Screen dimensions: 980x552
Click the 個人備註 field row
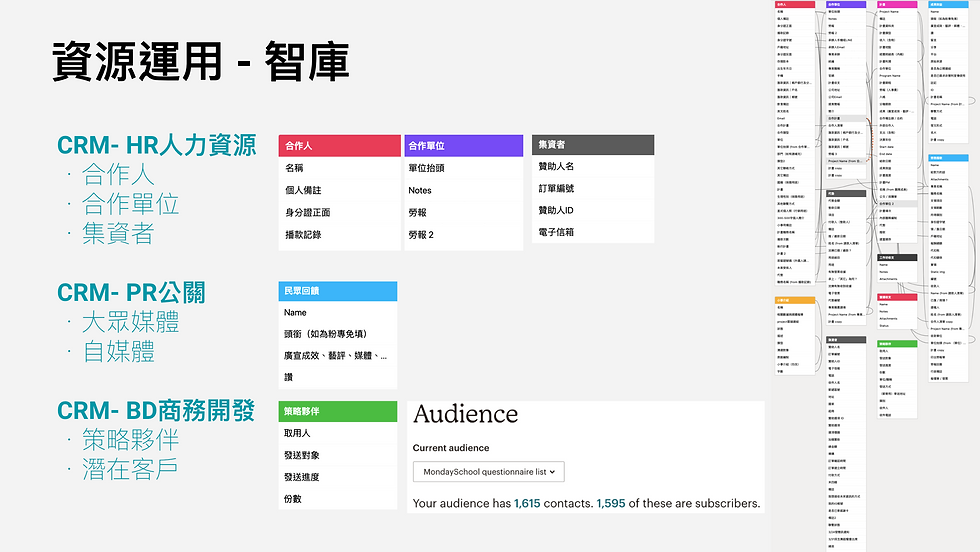coord(339,190)
